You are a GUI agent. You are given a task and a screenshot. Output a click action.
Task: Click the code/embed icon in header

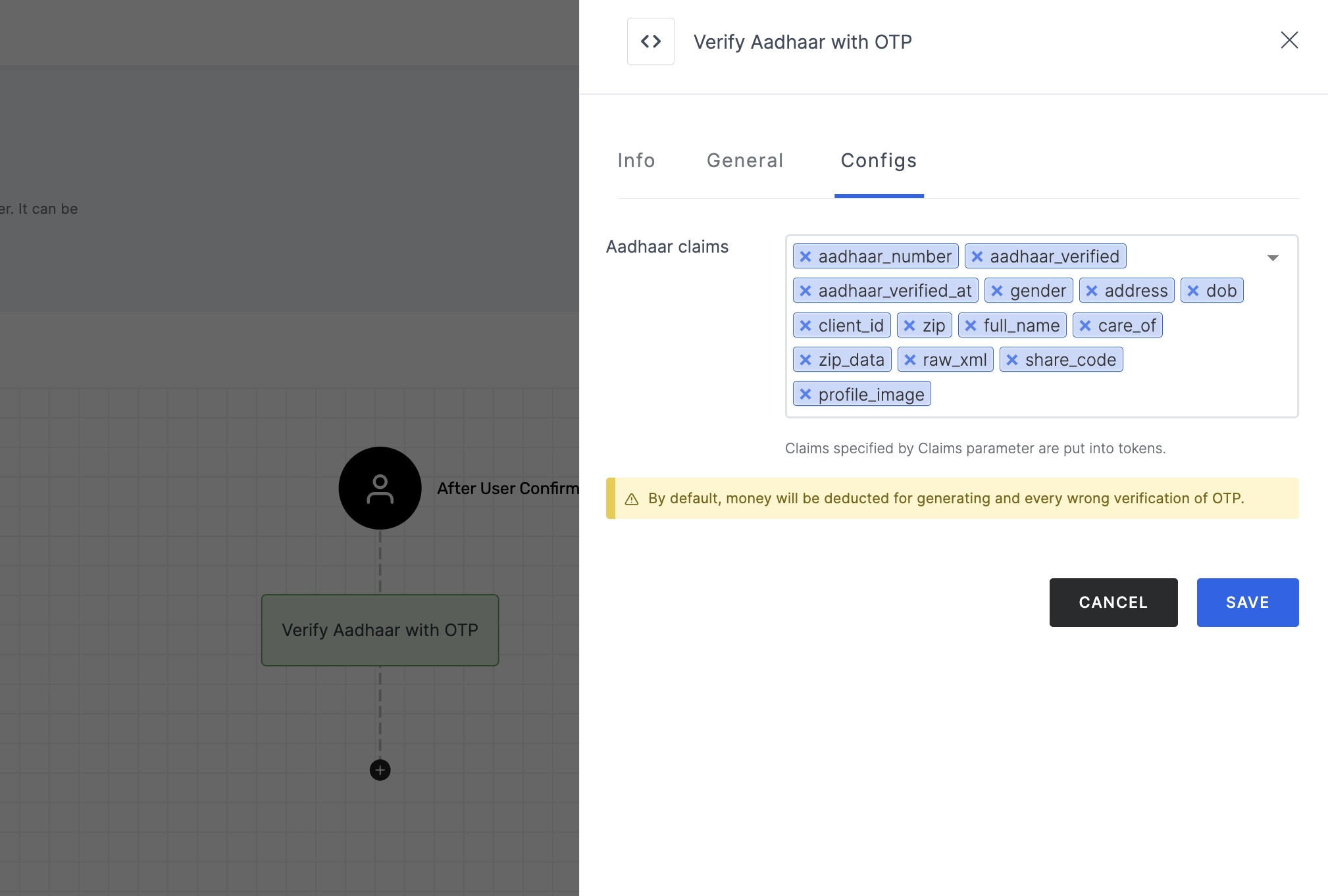pyautogui.click(x=651, y=41)
